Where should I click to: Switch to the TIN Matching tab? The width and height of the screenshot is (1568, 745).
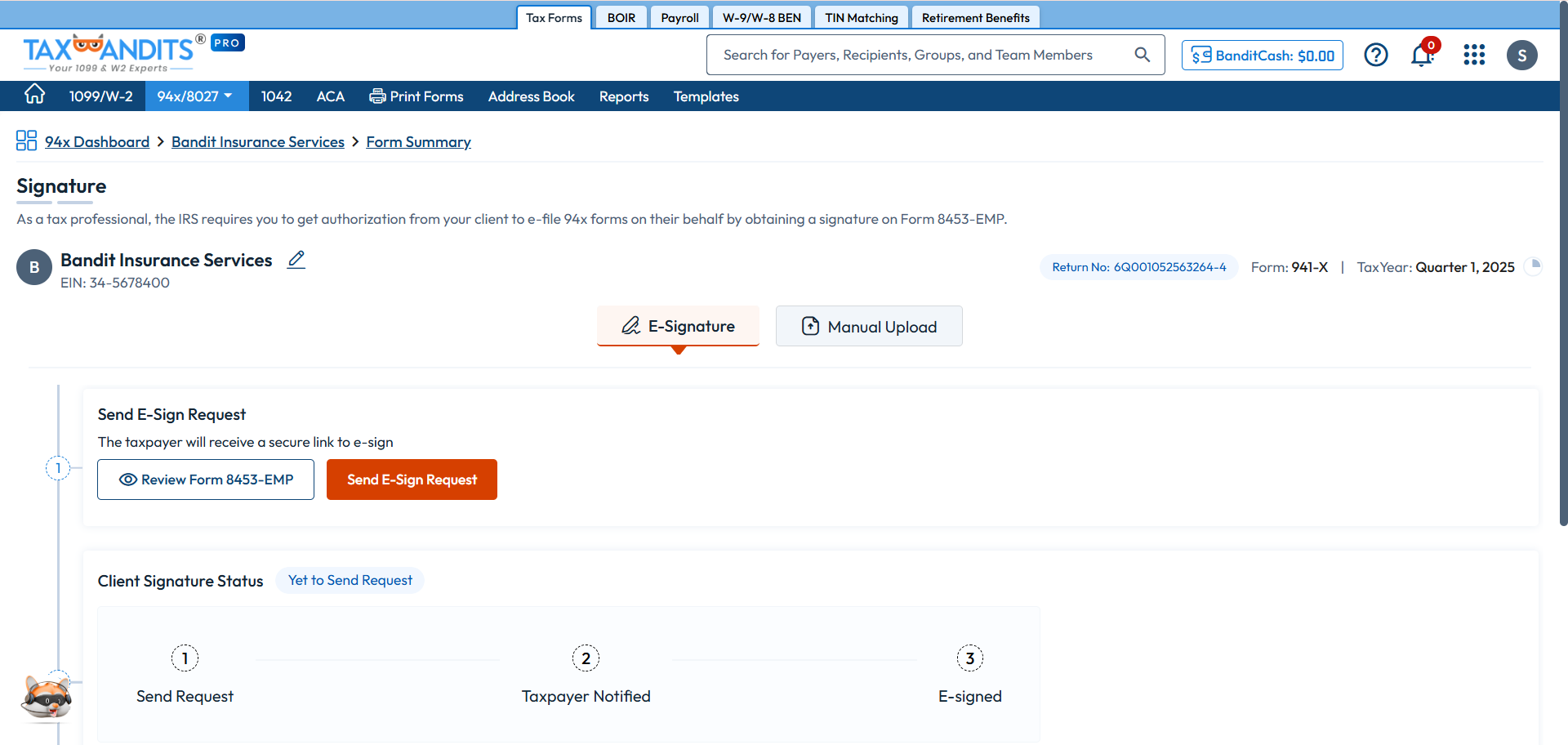(862, 17)
